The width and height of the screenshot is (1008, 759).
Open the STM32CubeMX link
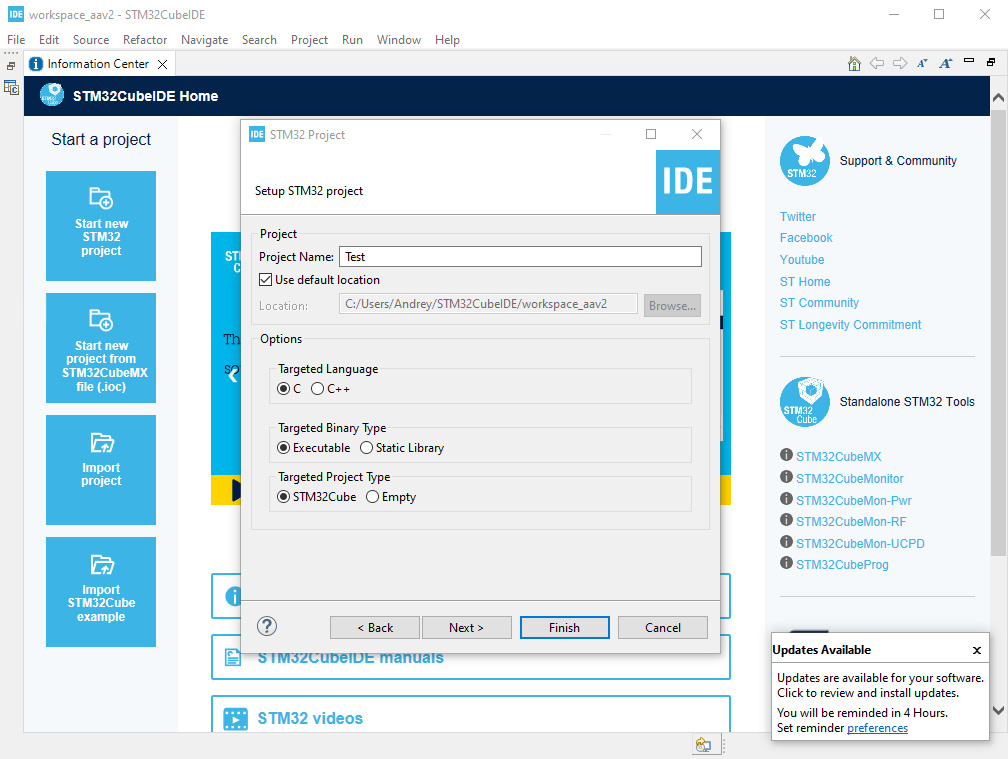pos(838,456)
